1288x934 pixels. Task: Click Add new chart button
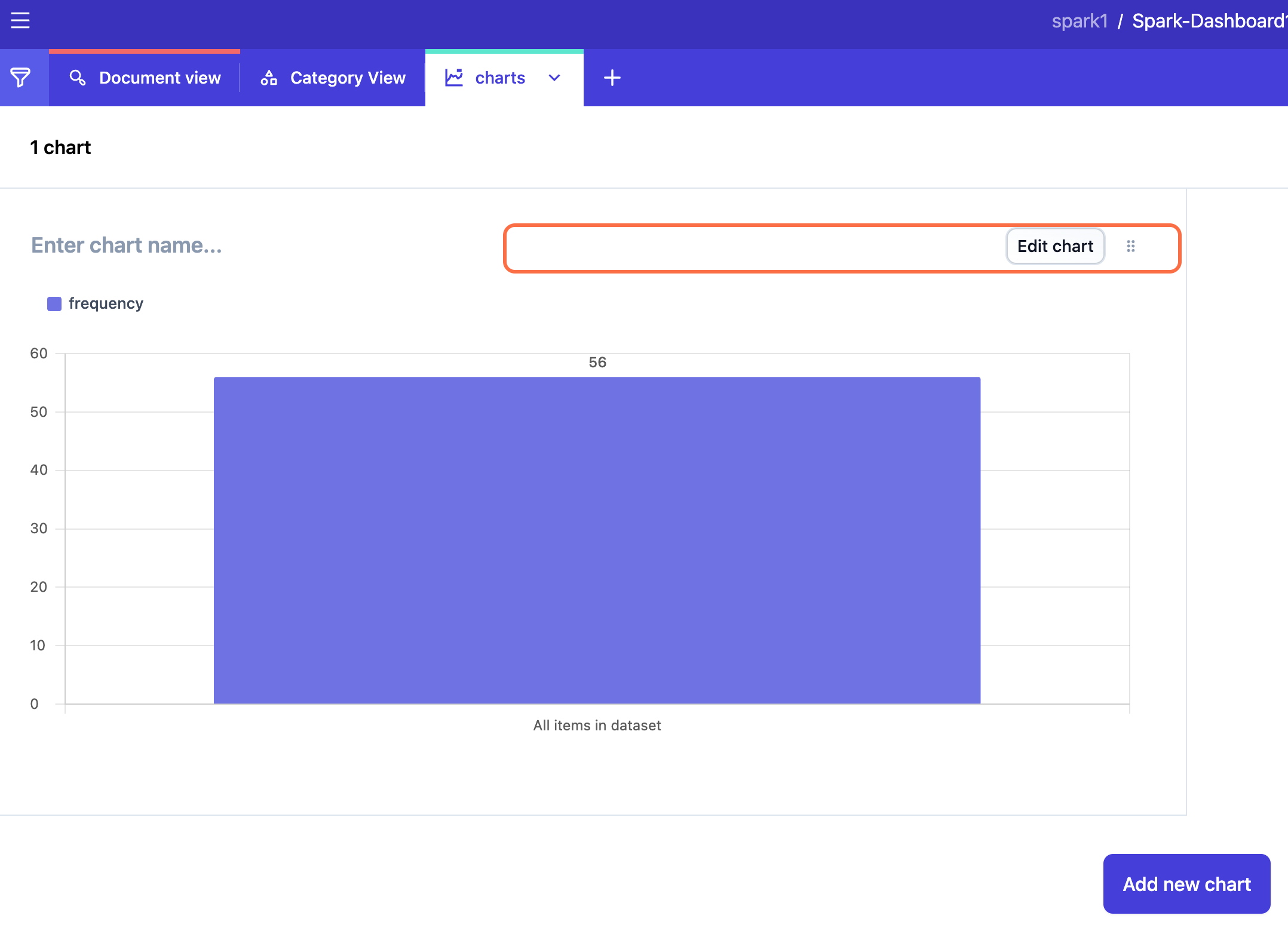tap(1186, 884)
